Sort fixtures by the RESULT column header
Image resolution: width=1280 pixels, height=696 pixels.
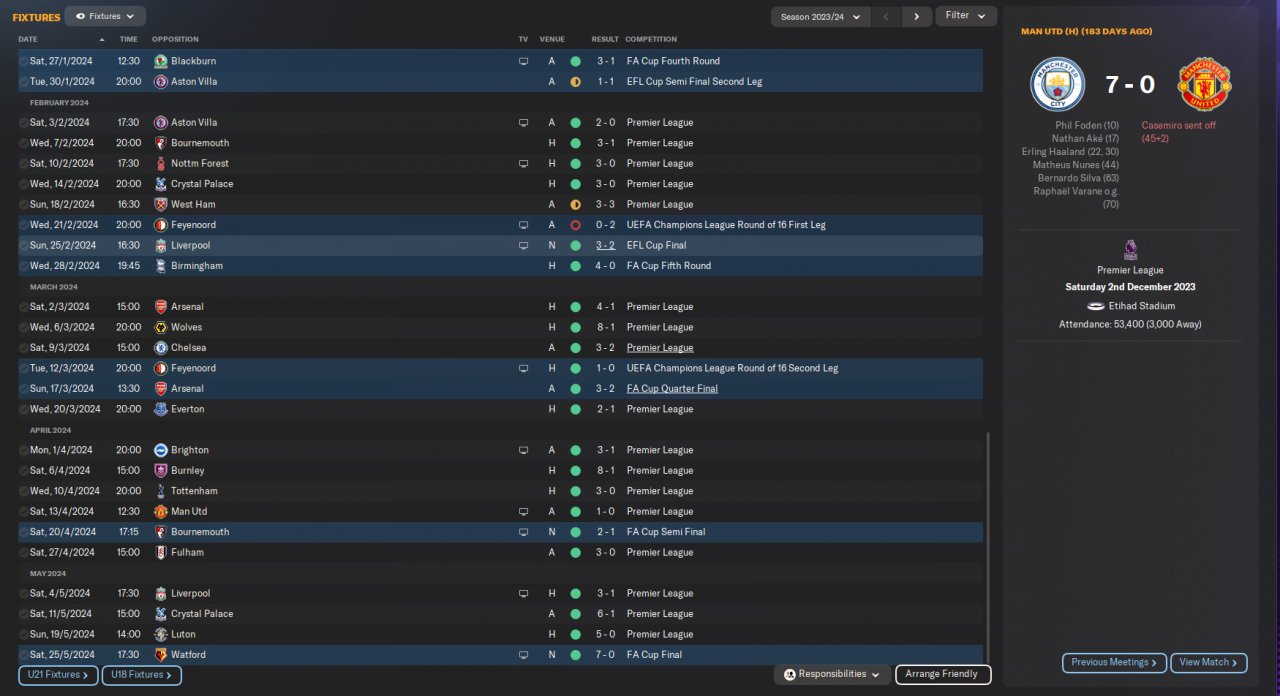(x=605, y=39)
